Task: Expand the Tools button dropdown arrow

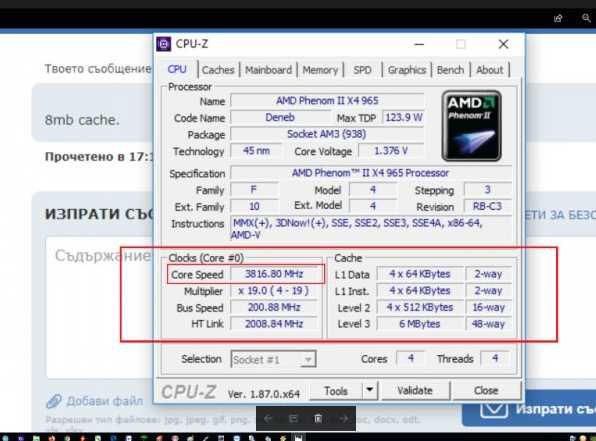Action: pyautogui.click(x=369, y=391)
